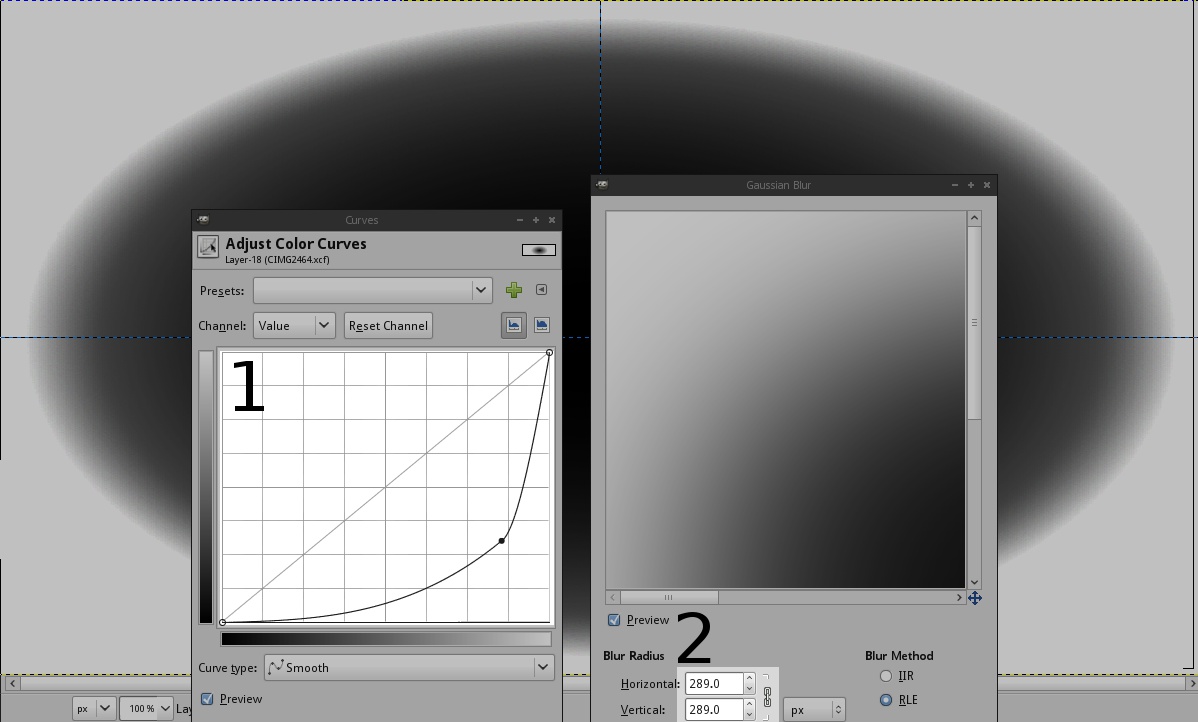Switch the histogram to logarithmic view
Image resolution: width=1198 pixels, height=722 pixels.
541,325
